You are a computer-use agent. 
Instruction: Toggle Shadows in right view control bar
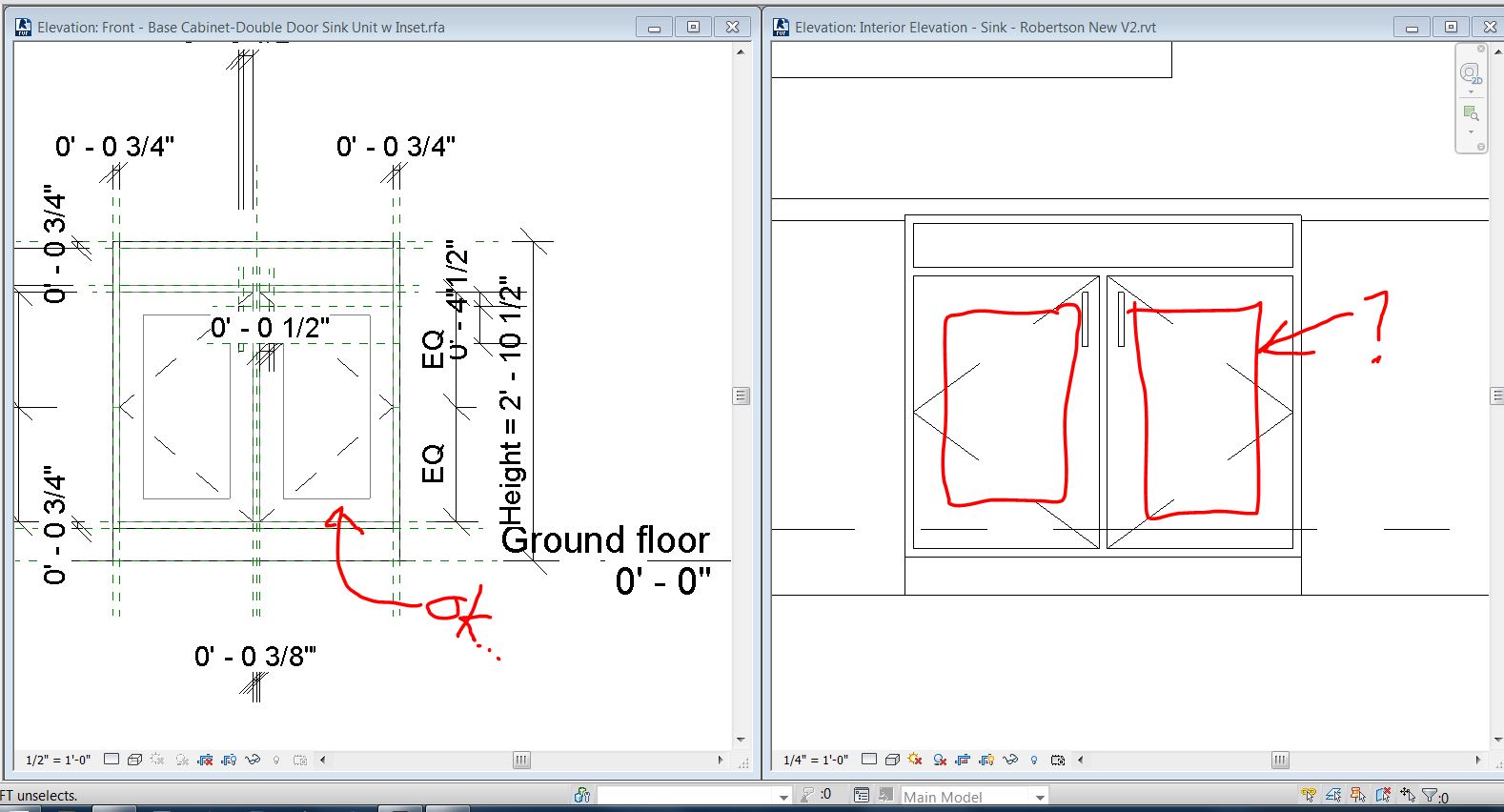pos(940,760)
